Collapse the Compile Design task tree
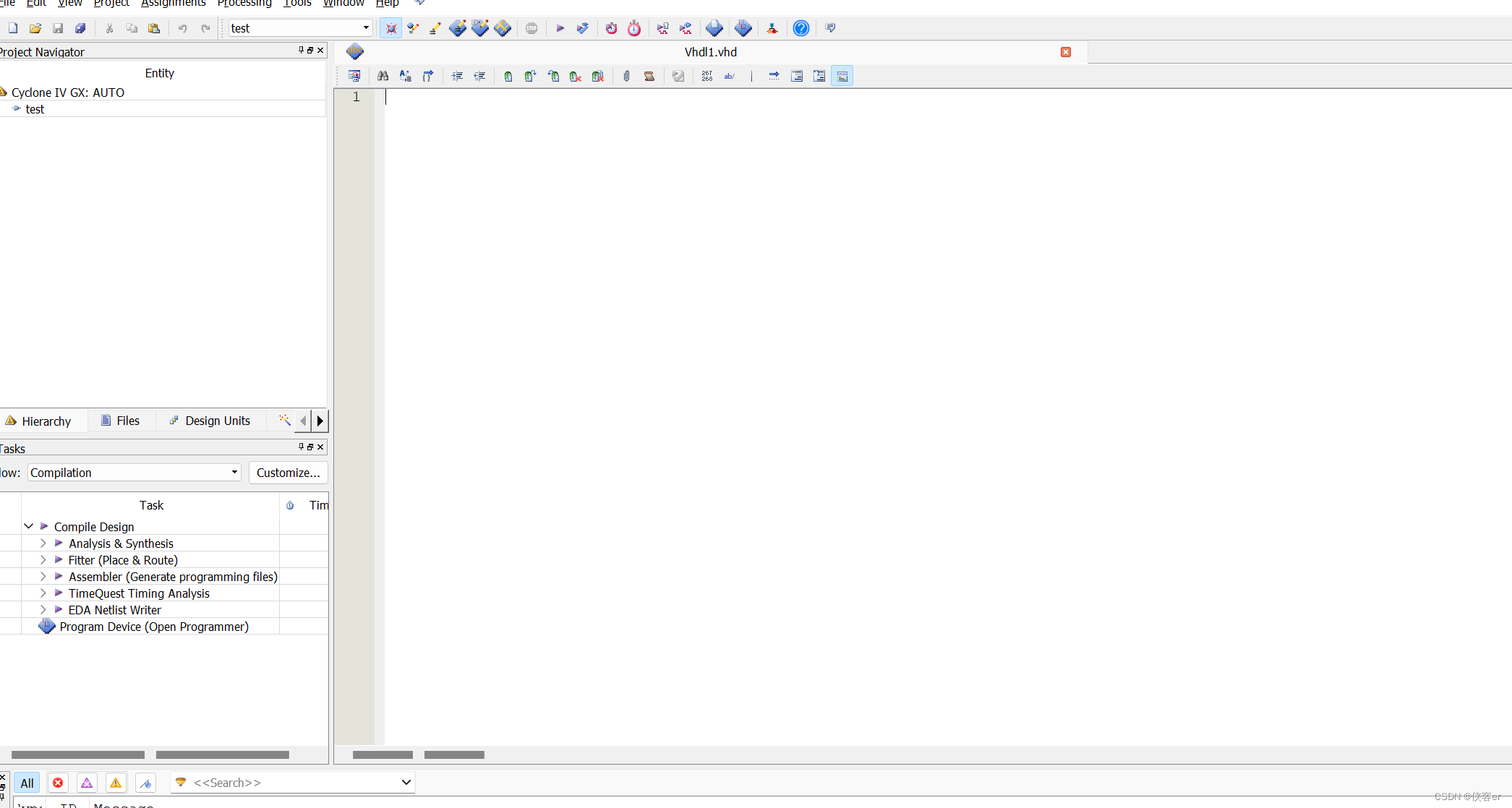Viewport: 1512px width, 808px height. pos(28,526)
